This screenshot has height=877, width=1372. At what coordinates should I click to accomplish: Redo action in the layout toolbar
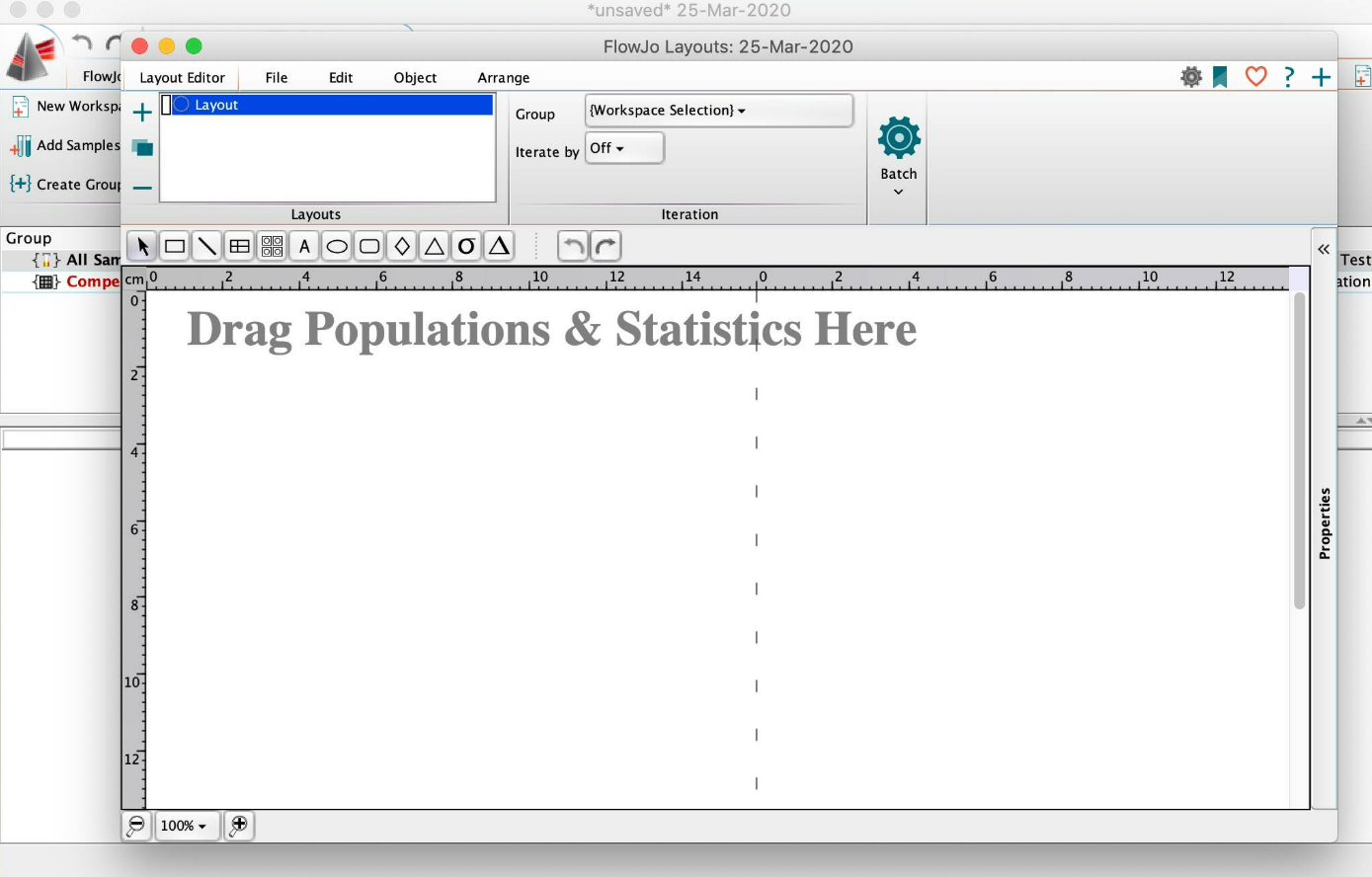605,246
